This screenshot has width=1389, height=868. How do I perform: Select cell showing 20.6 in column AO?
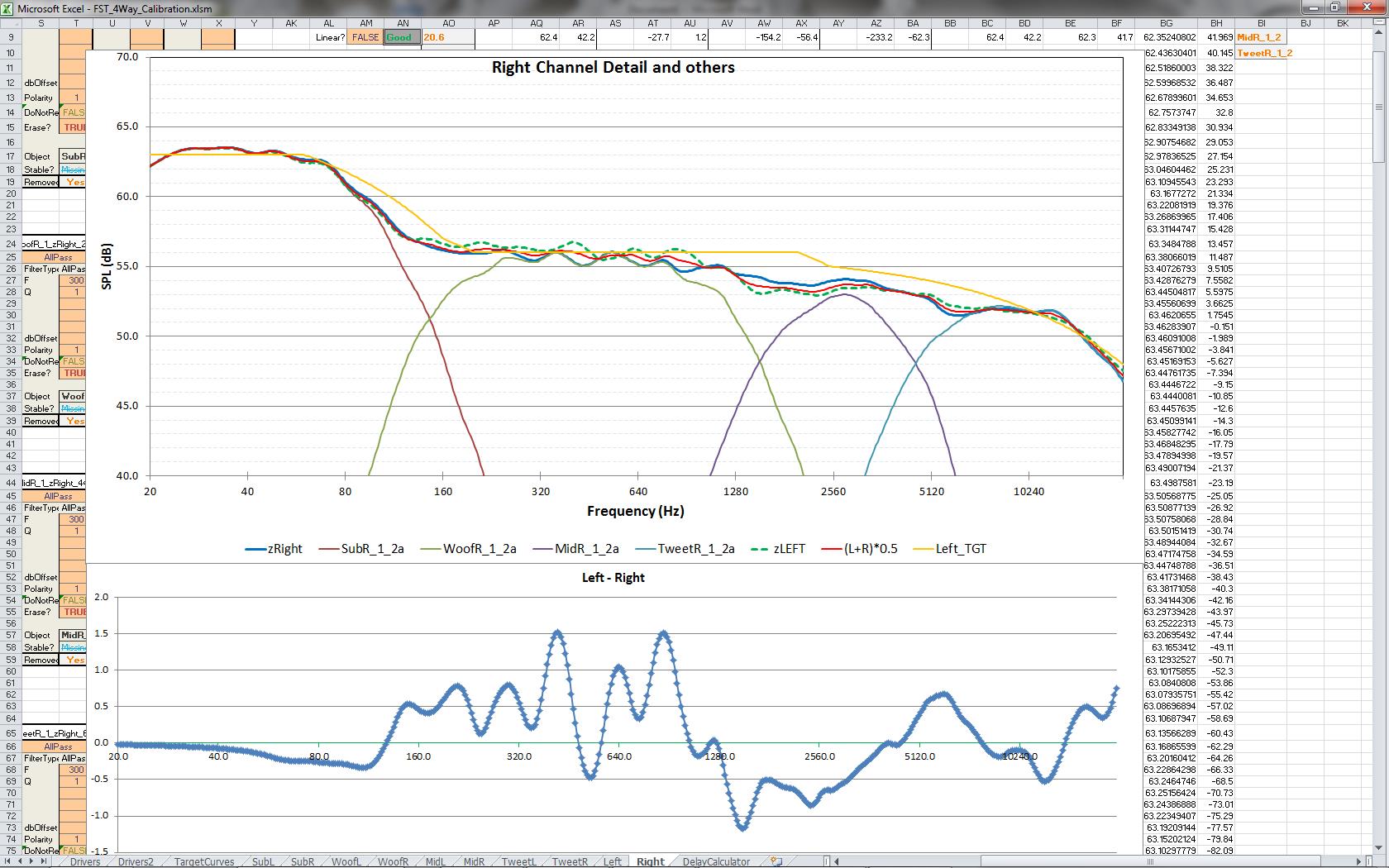(448, 37)
